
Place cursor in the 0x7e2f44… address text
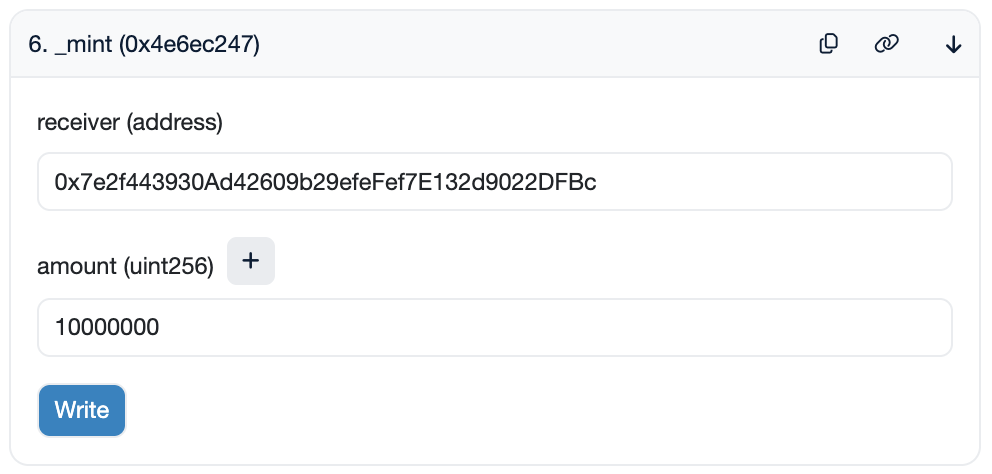tap(325, 182)
